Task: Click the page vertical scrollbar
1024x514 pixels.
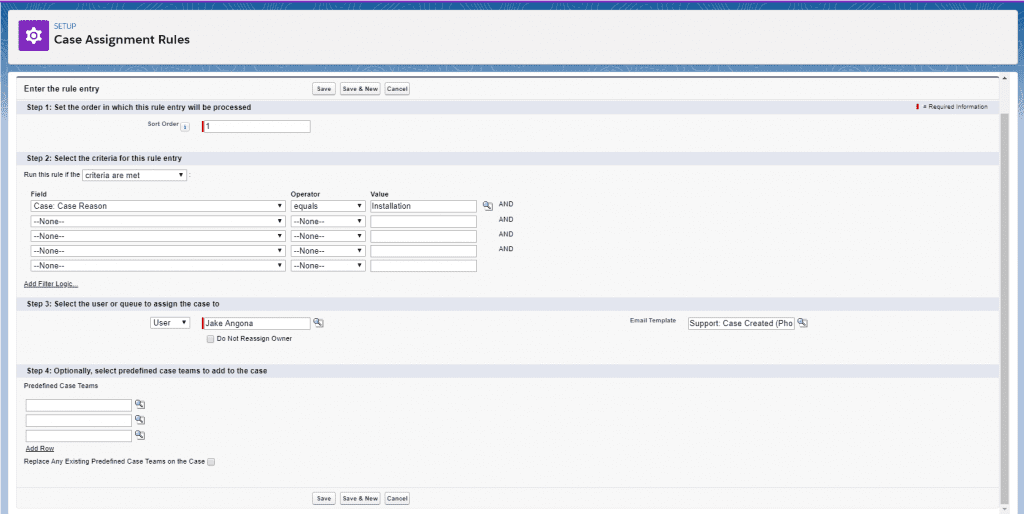Action: tap(1004, 300)
